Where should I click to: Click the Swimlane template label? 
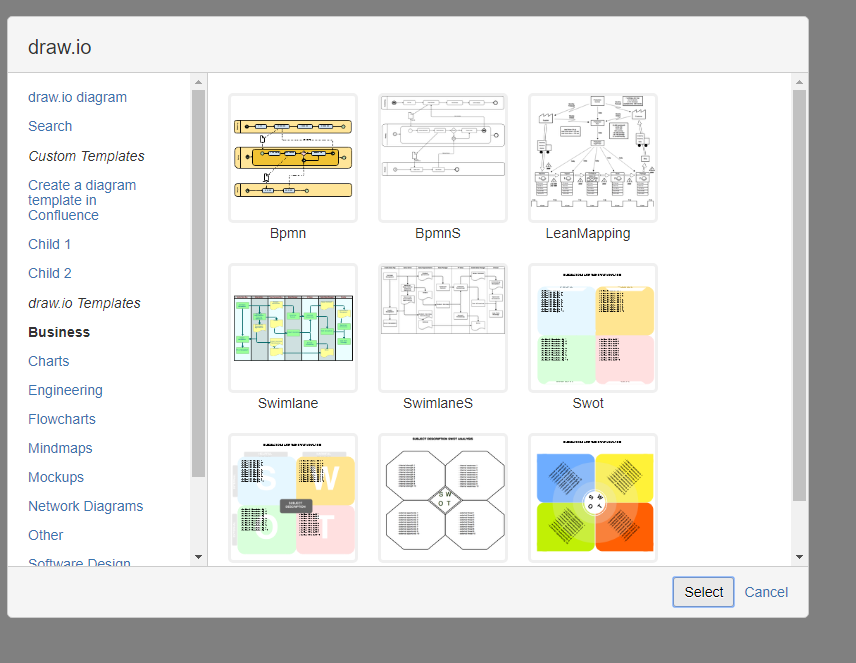tap(288, 403)
